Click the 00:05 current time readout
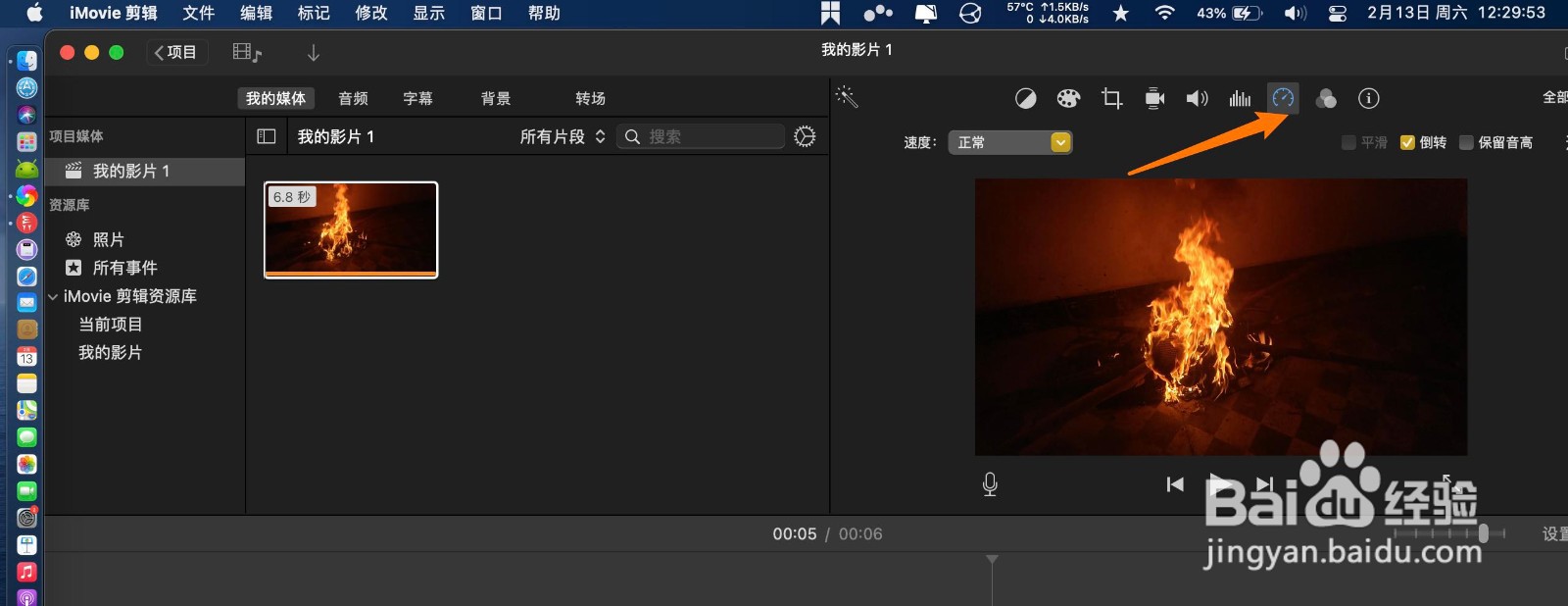 tap(794, 534)
